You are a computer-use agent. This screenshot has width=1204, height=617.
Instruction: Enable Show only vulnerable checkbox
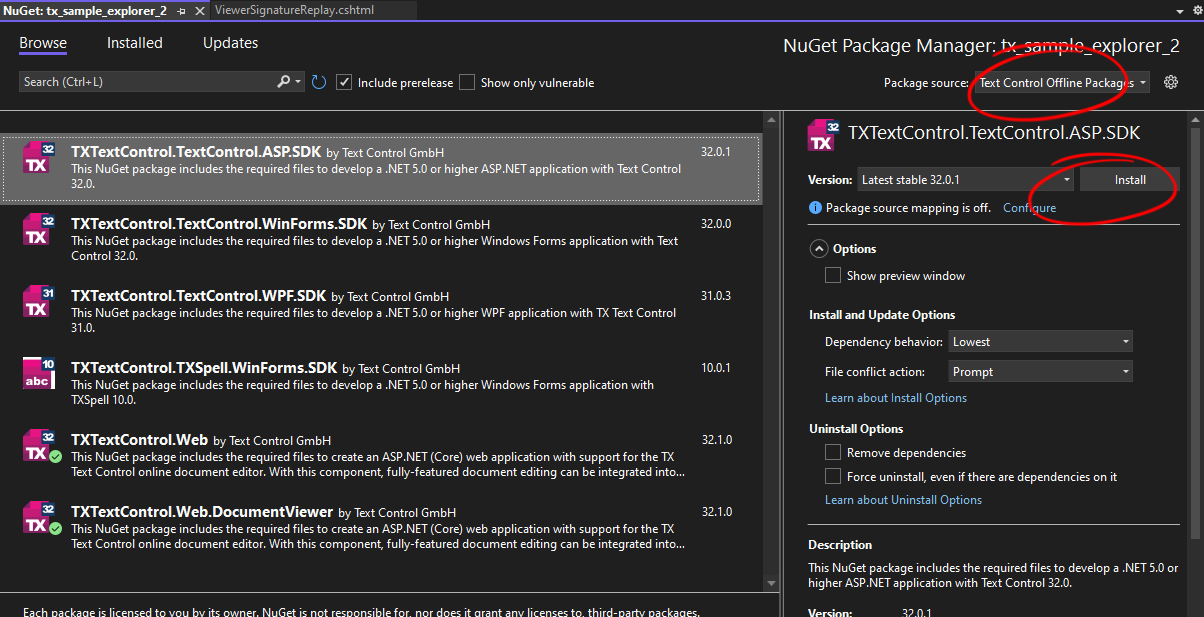pos(467,82)
